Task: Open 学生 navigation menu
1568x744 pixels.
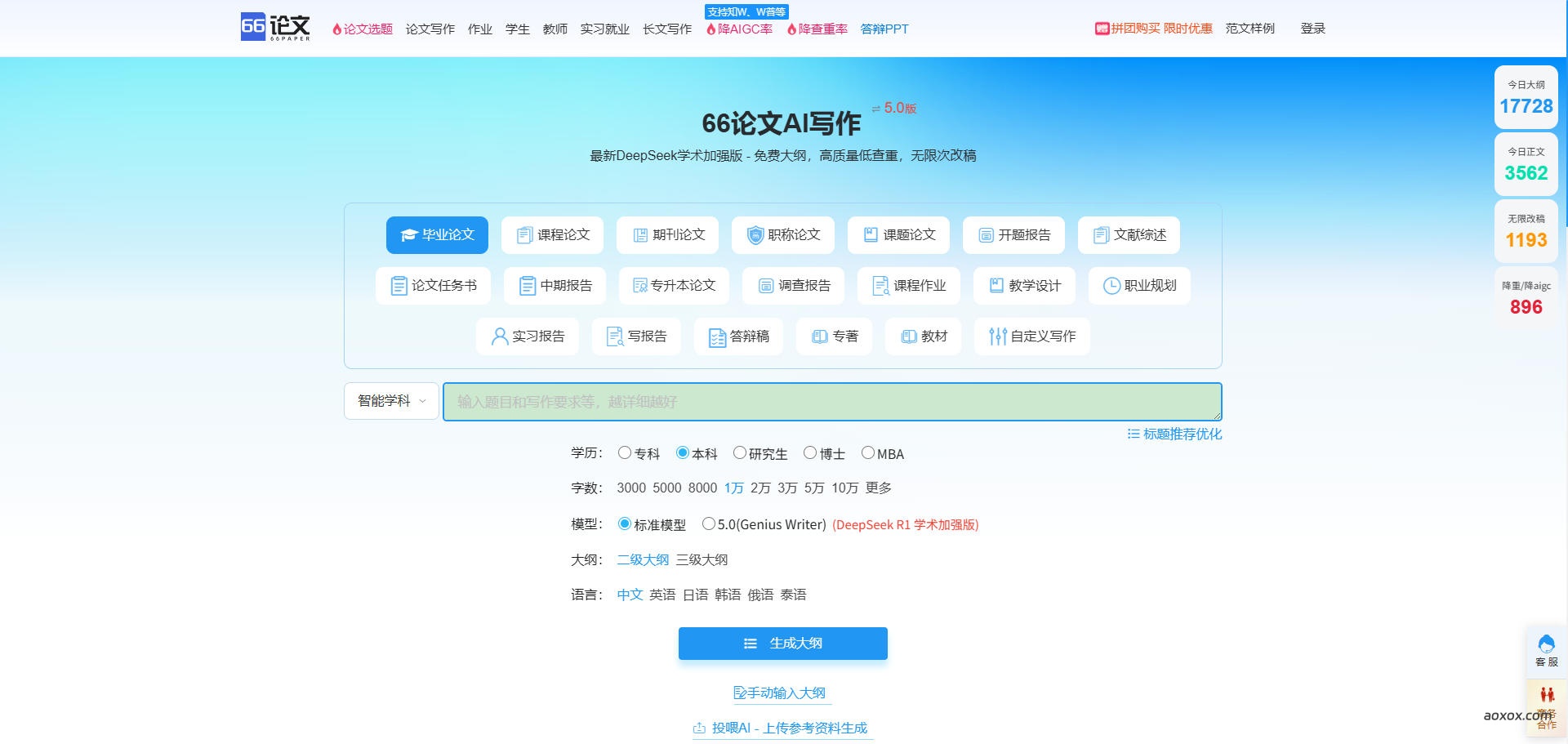Action: [518, 29]
